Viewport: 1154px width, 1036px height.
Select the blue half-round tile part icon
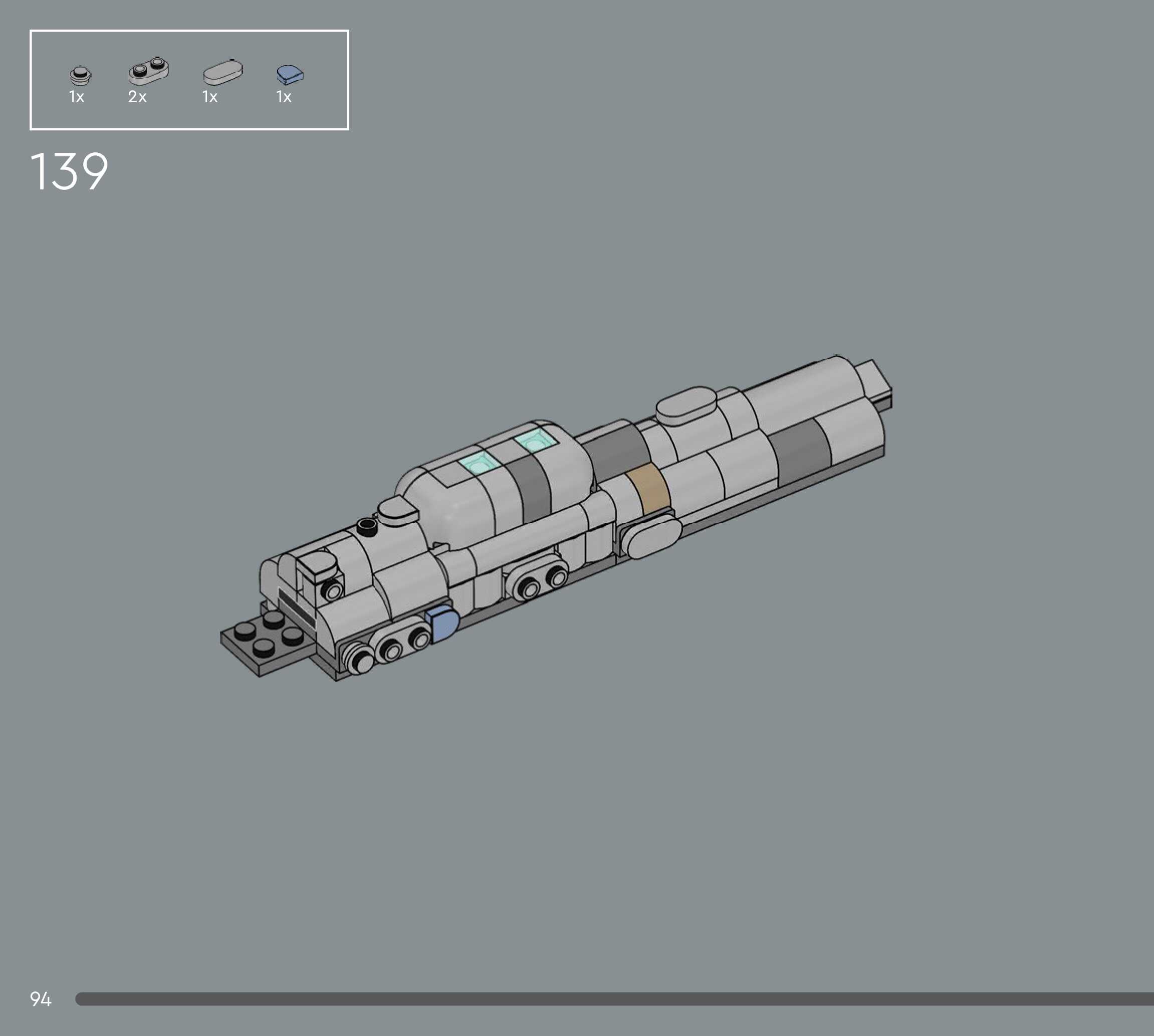coord(290,75)
